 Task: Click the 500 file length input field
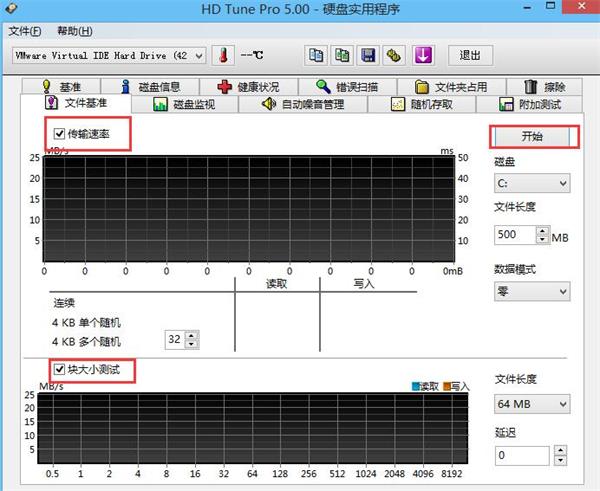coord(515,235)
